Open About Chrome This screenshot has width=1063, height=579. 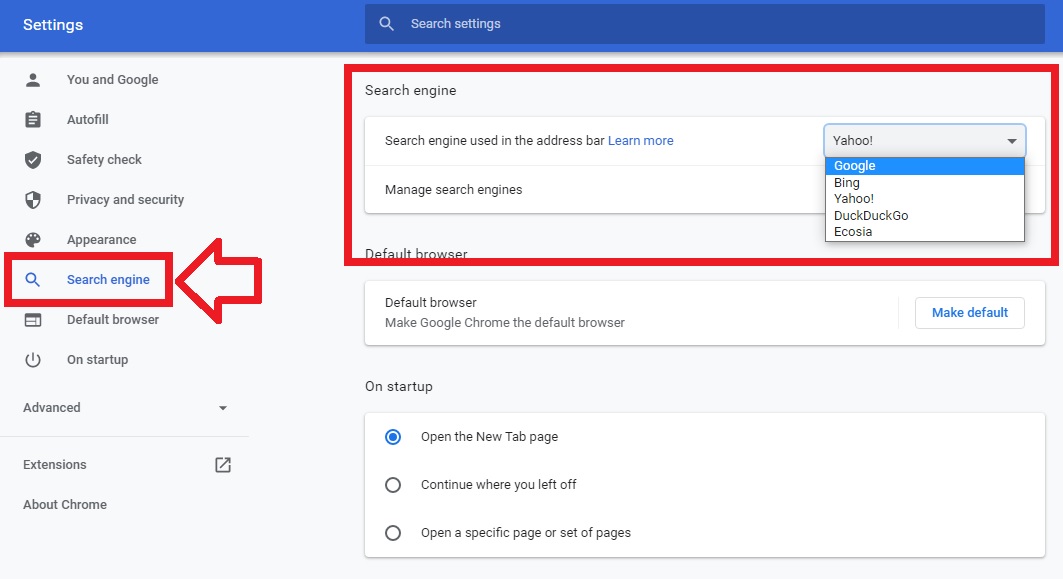(x=65, y=504)
